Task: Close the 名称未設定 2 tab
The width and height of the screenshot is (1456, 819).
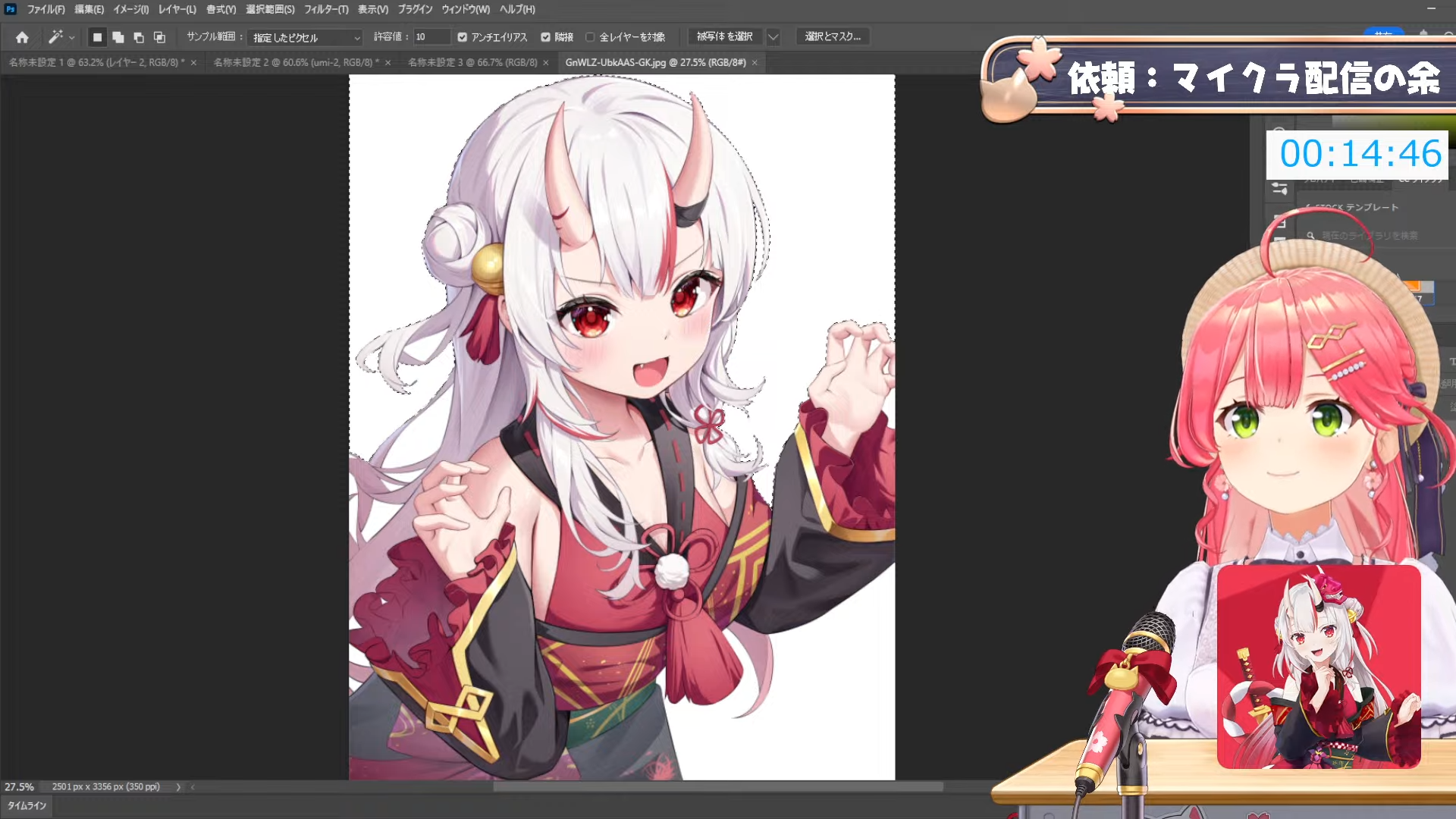Action: click(388, 63)
